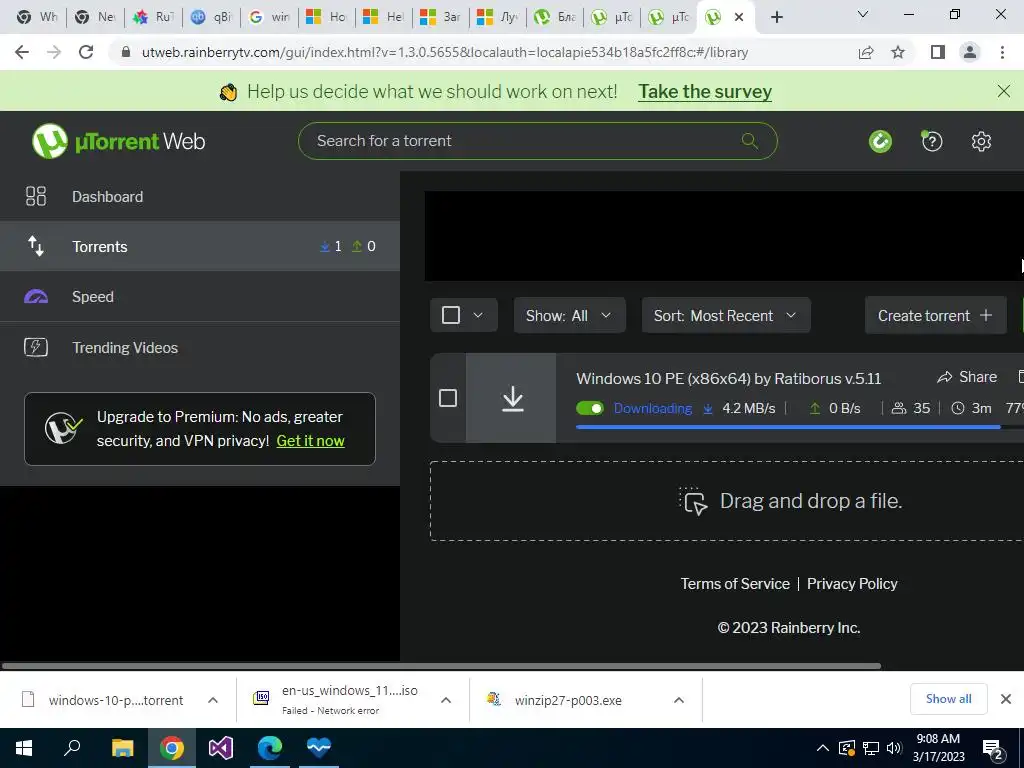Click the share page icon in address bar

(x=866, y=52)
